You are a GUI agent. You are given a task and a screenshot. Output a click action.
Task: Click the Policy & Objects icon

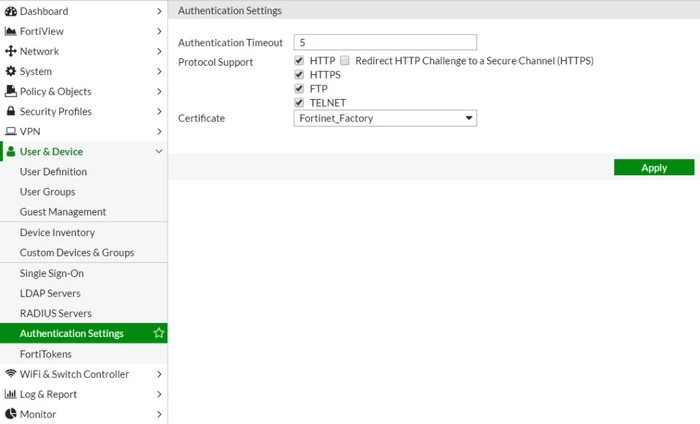pyautogui.click(x=11, y=91)
